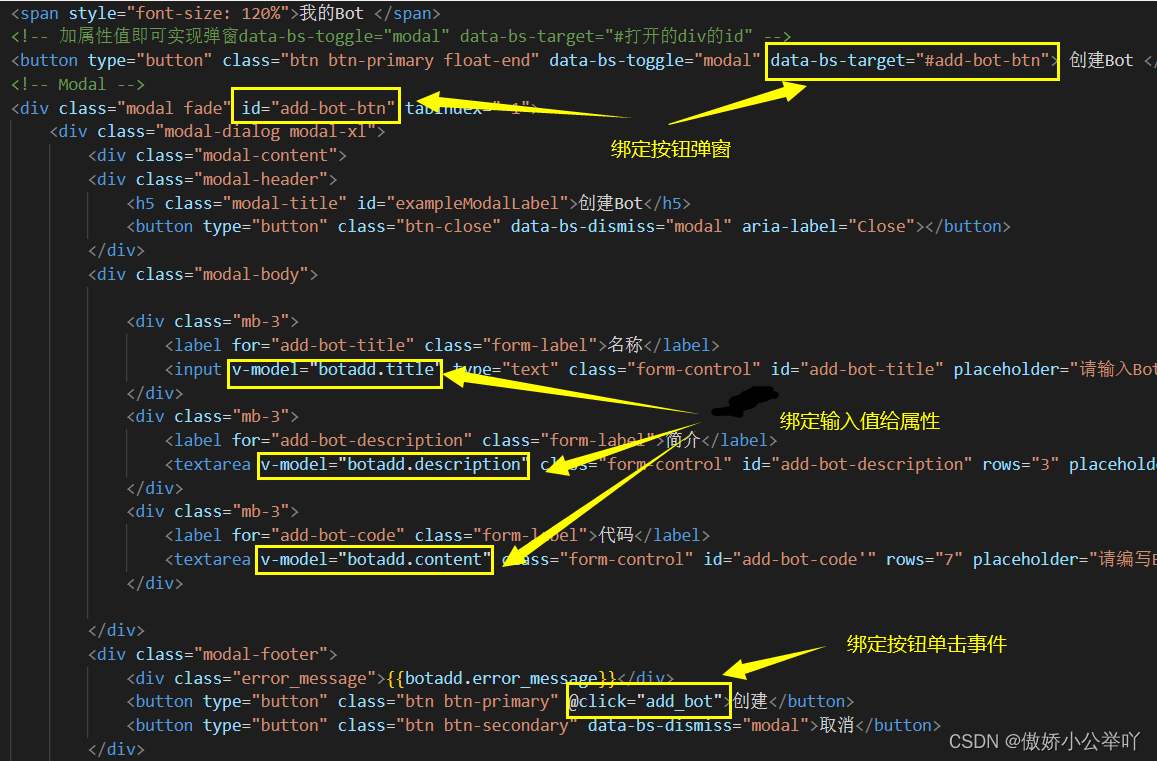Click the @click="add_bot" handler text
The image size is (1157, 761).
[645, 701]
